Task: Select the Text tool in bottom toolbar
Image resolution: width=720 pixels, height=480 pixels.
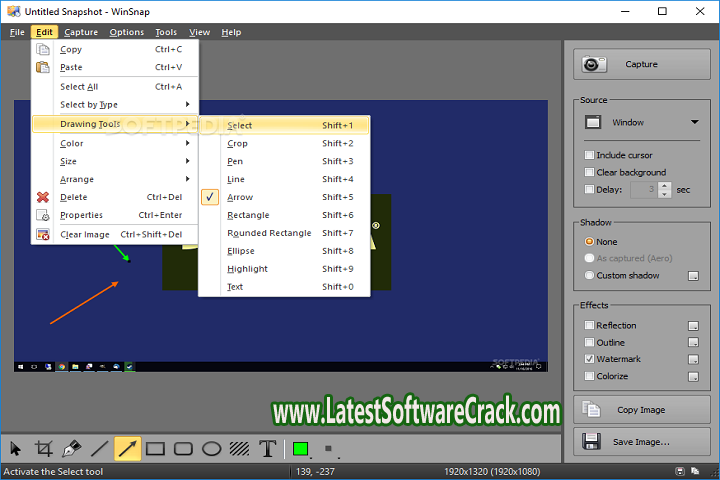Action: pyautogui.click(x=268, y=449)
